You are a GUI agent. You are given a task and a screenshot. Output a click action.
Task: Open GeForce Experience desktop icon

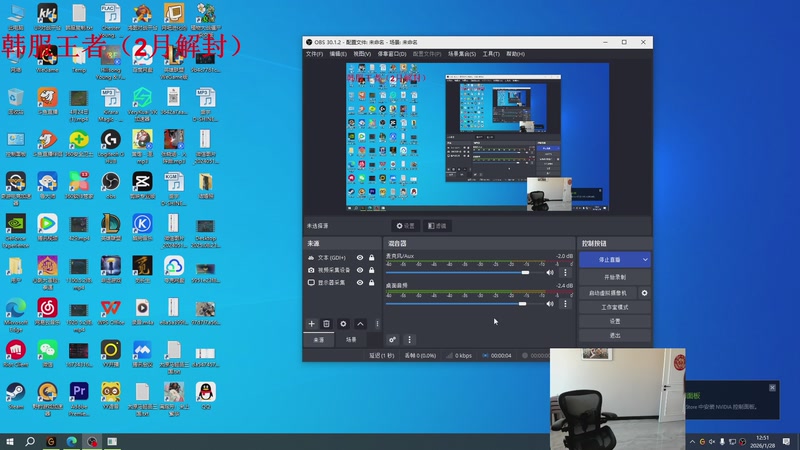pyautogui.click(x=15, y=231)
